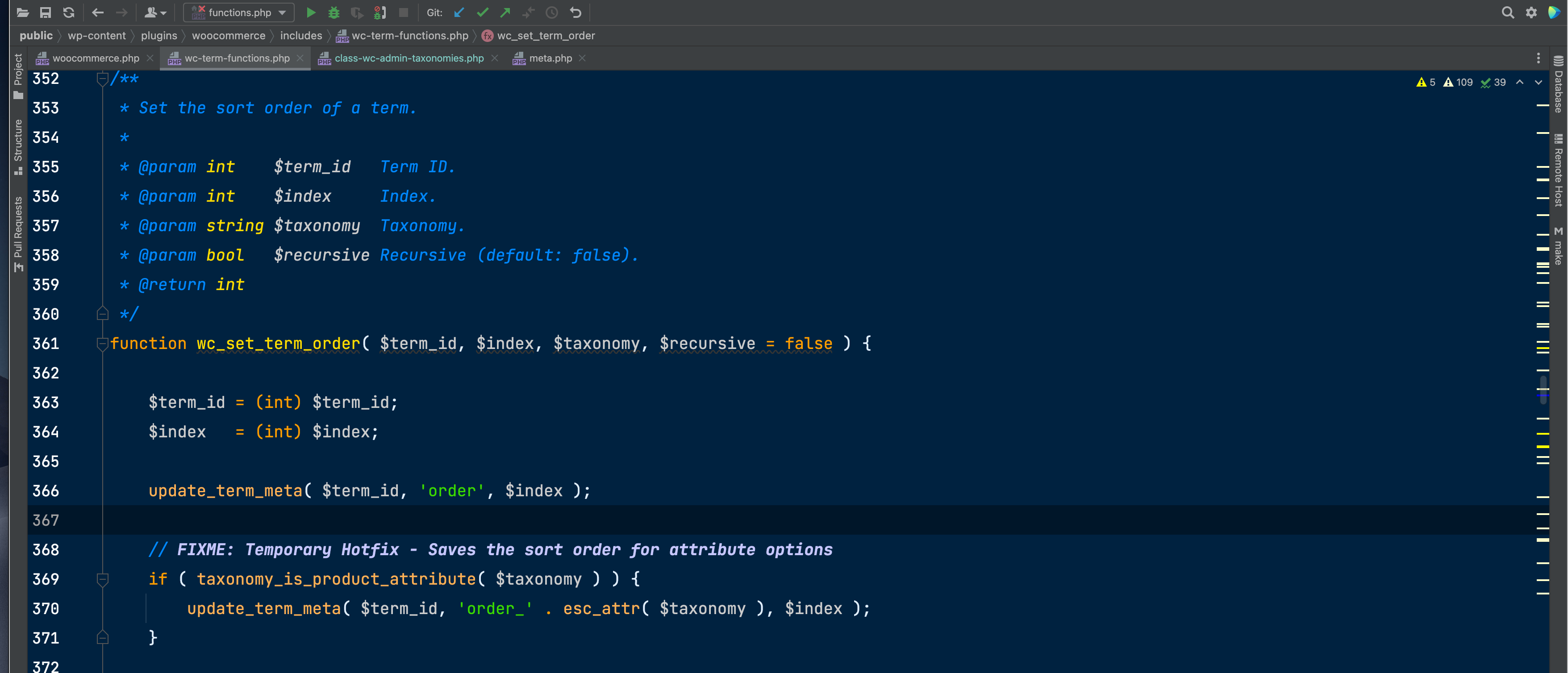The height and width of the screenshot is (673, 1568).
Task: Open IDE settings via the gear icon
Action: point(1531,12)
